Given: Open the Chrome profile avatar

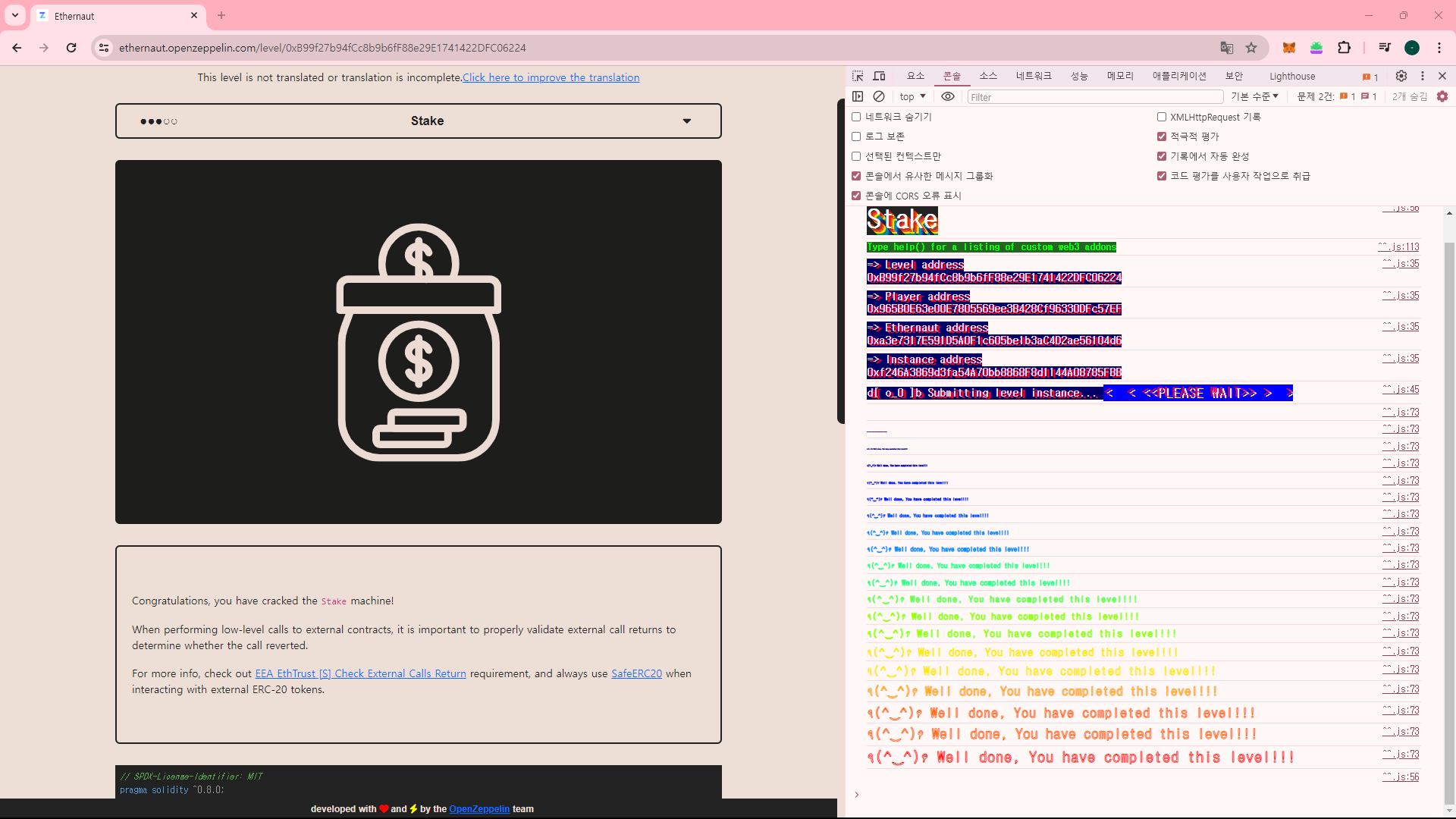Looking at the screenshot, I should 1412,48.
